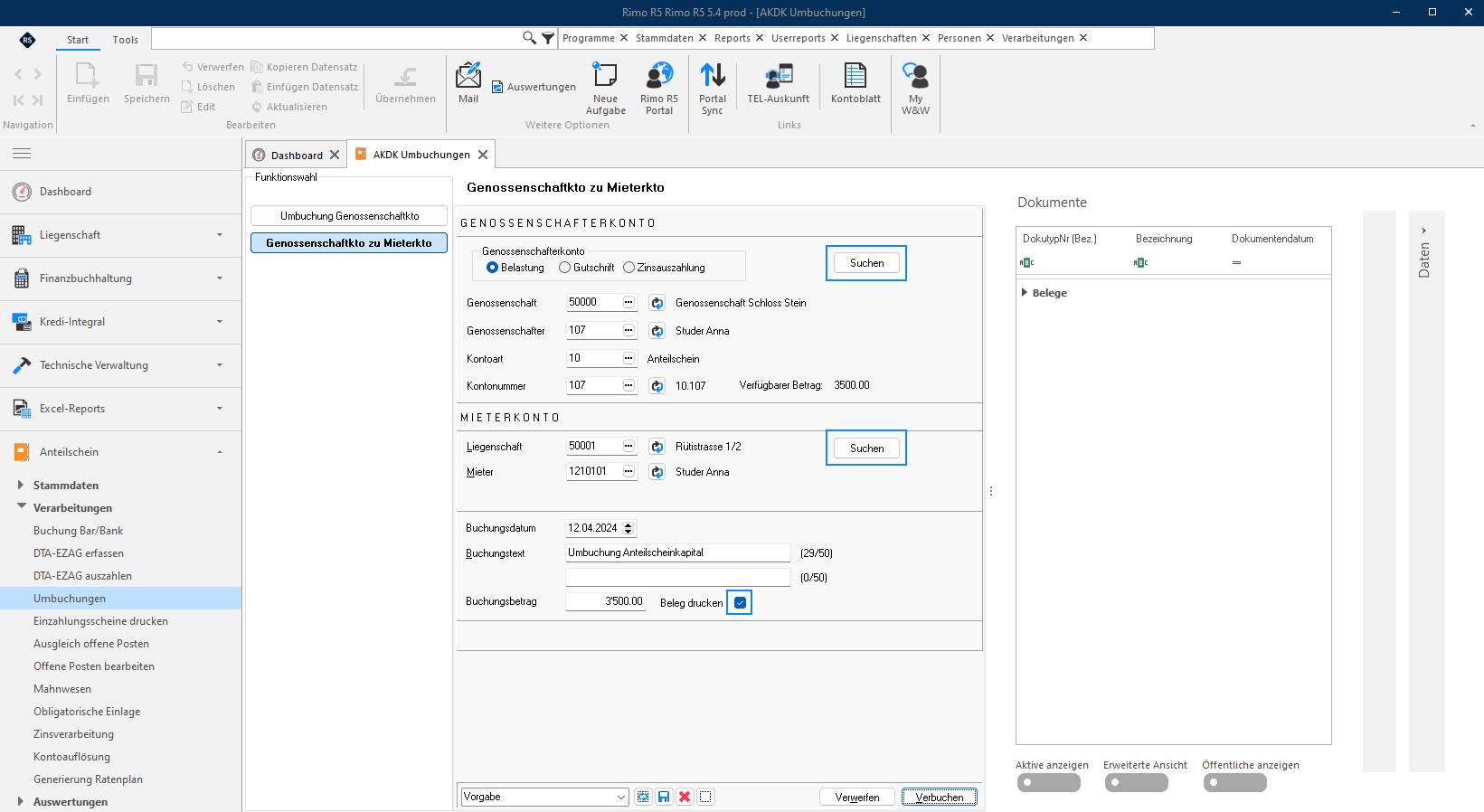Select Umbuchung Genossenschaftkto function
The image size is (1484, 812).
349,216
